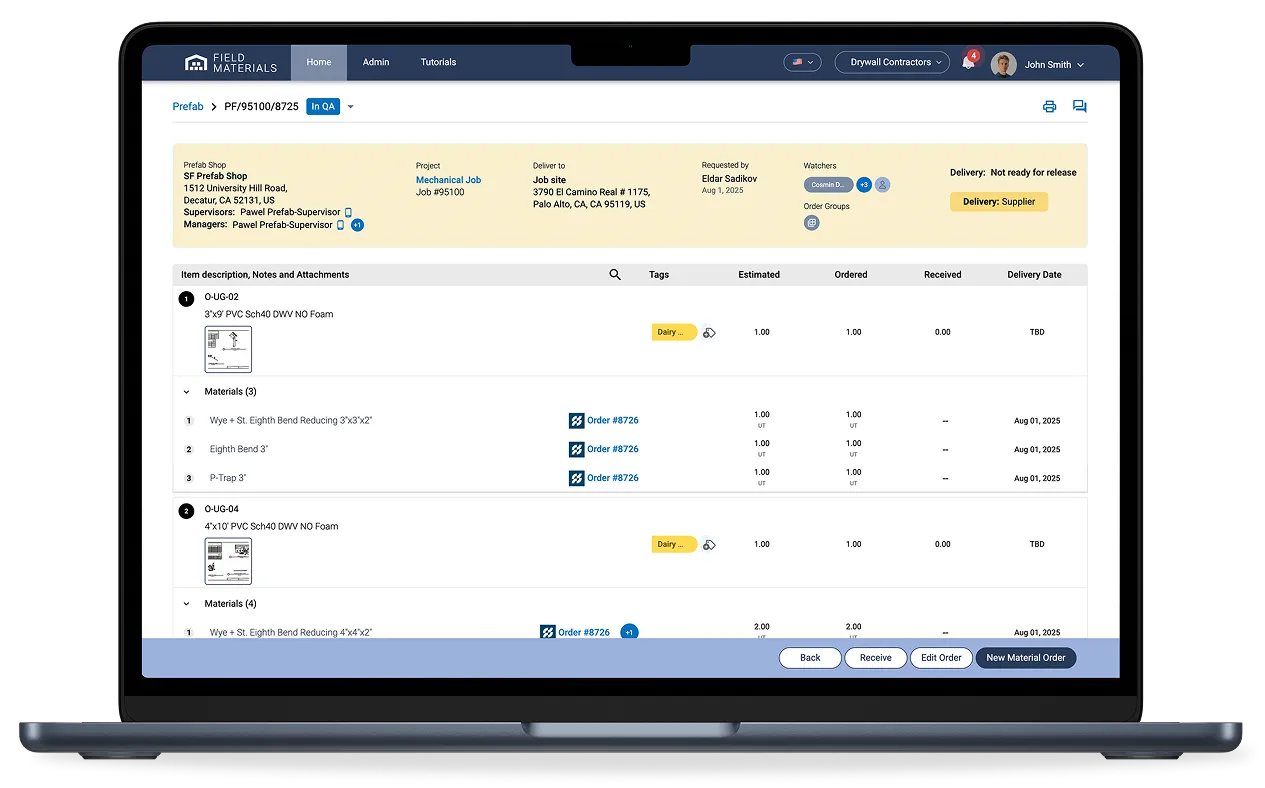
Task: Open the comments chat icon
Action: (1080, 106)
